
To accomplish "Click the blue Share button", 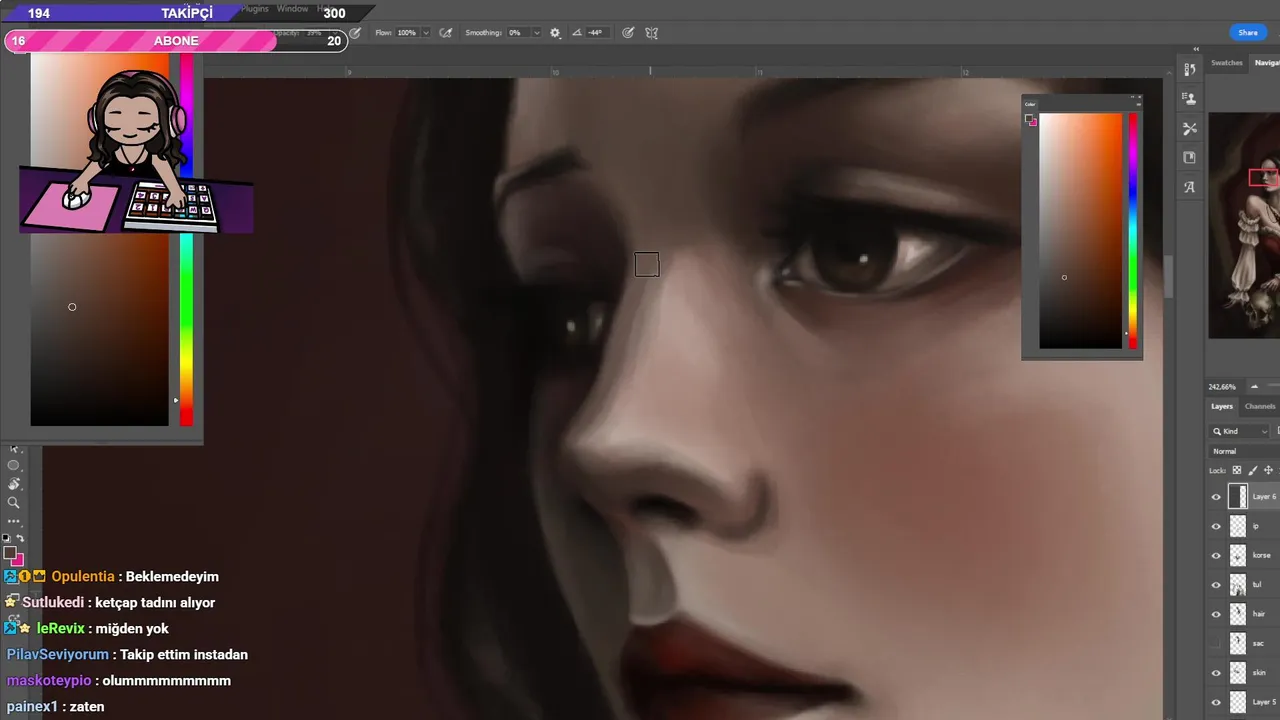I will point(1248,33).
